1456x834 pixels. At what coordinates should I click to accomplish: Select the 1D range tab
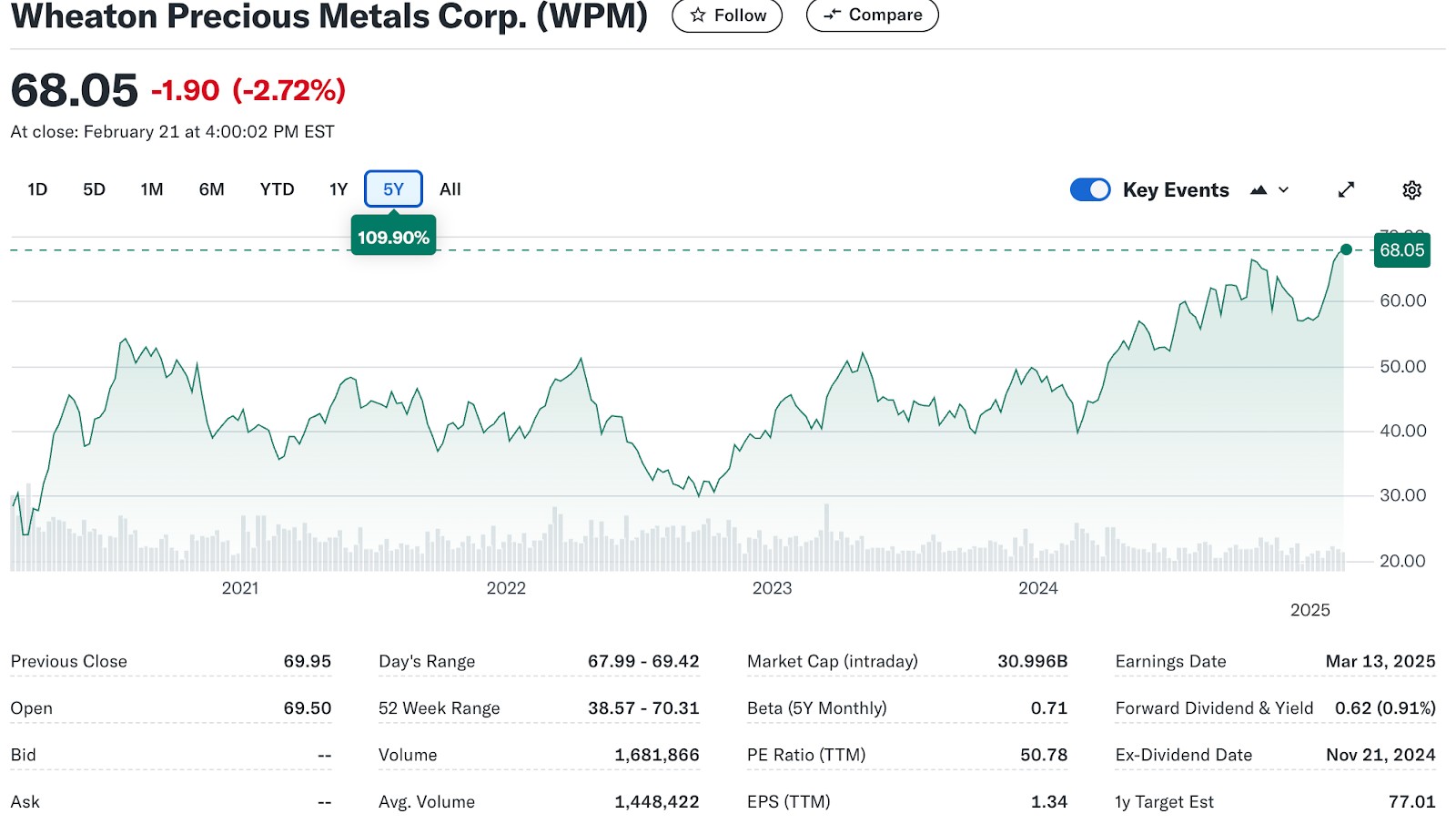click(x=37, y=189)
